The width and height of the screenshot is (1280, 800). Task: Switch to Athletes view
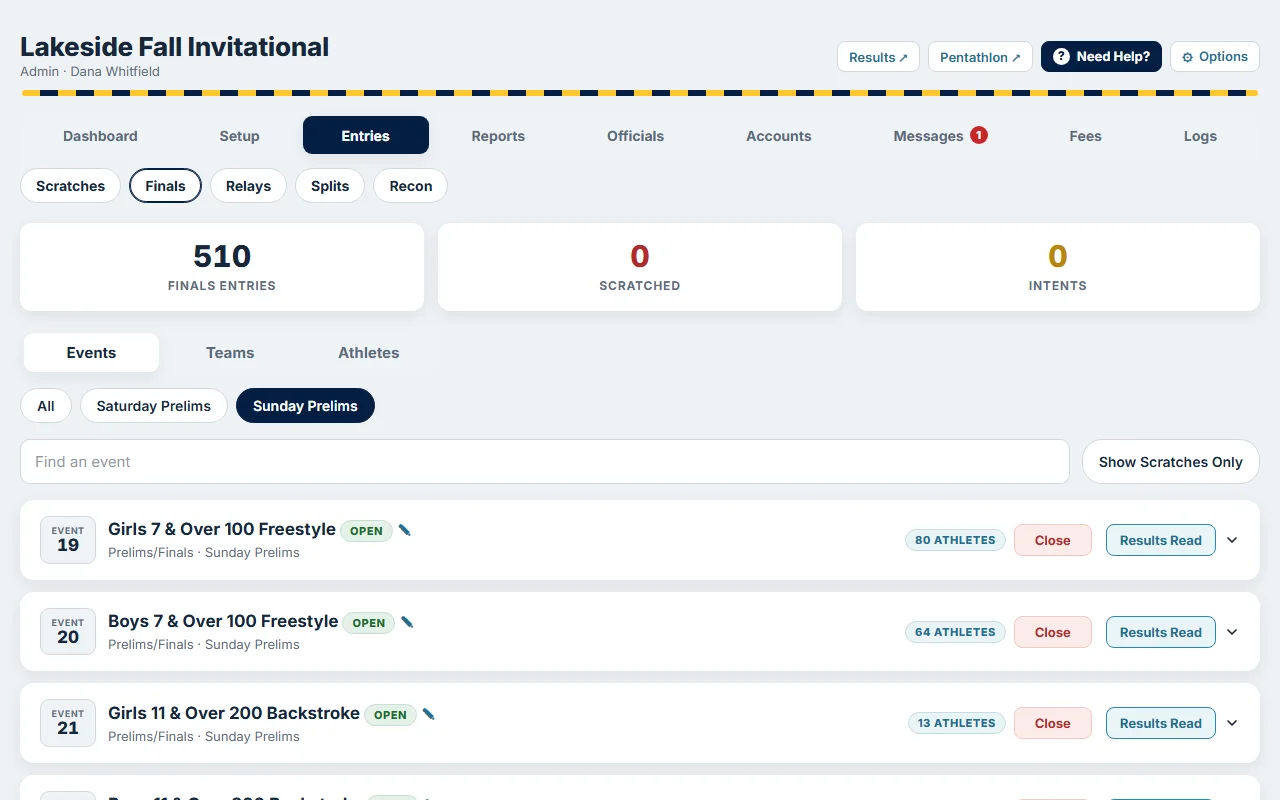[x=368, y=353]
